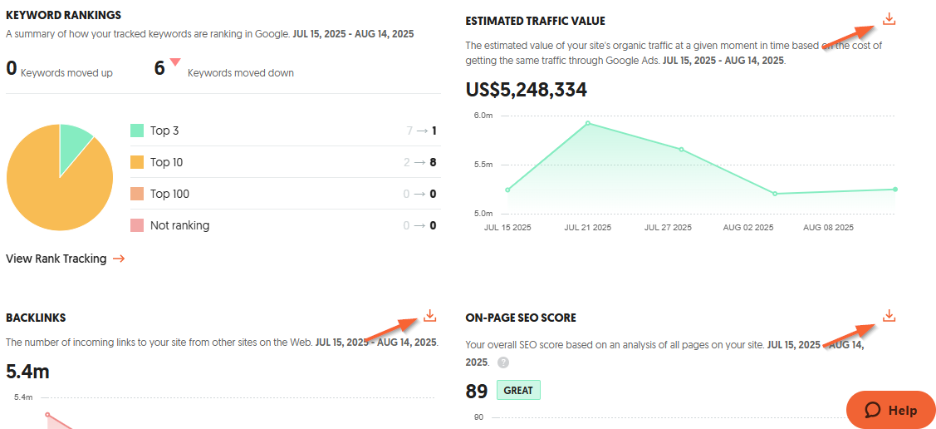936x429 pixels.
Task: Click the Top 100 row label
Action: pos(170,194)
